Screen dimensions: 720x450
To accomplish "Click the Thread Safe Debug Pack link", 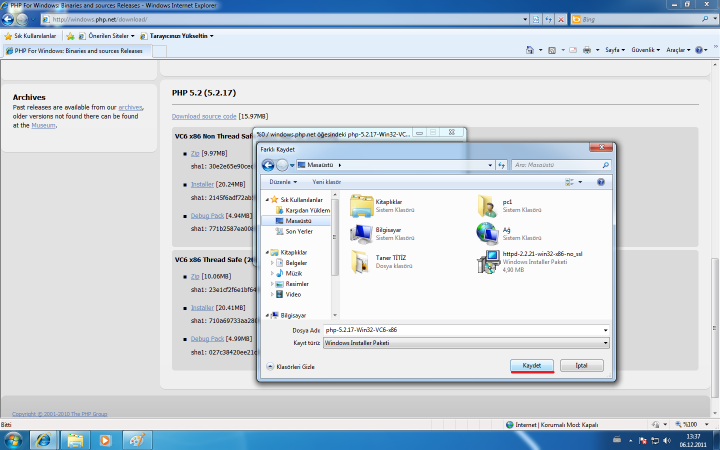I will point(207,339).
